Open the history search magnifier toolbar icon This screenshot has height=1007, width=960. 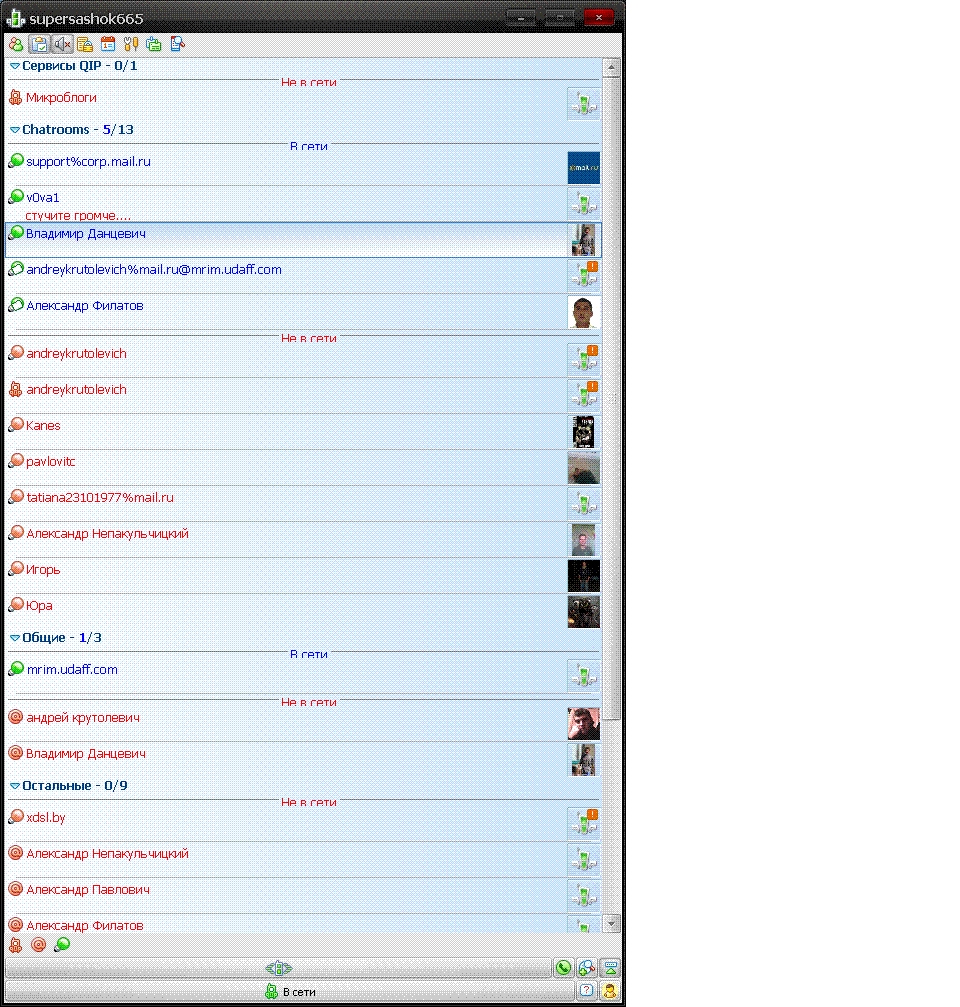point(177,44)
